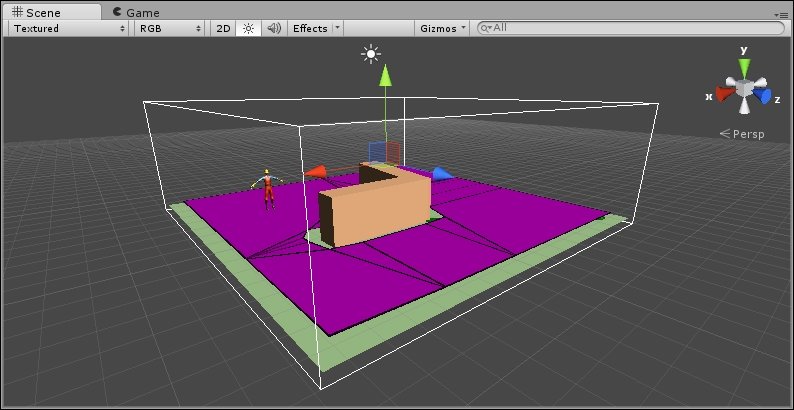Toggle scene lighting sun button

click(249, 28)
